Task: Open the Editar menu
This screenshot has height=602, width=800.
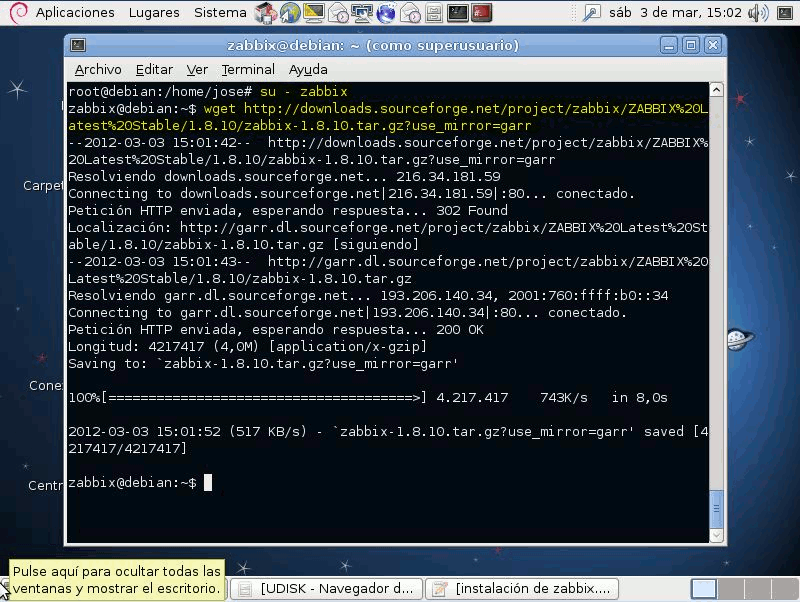Action: point(154,69)
